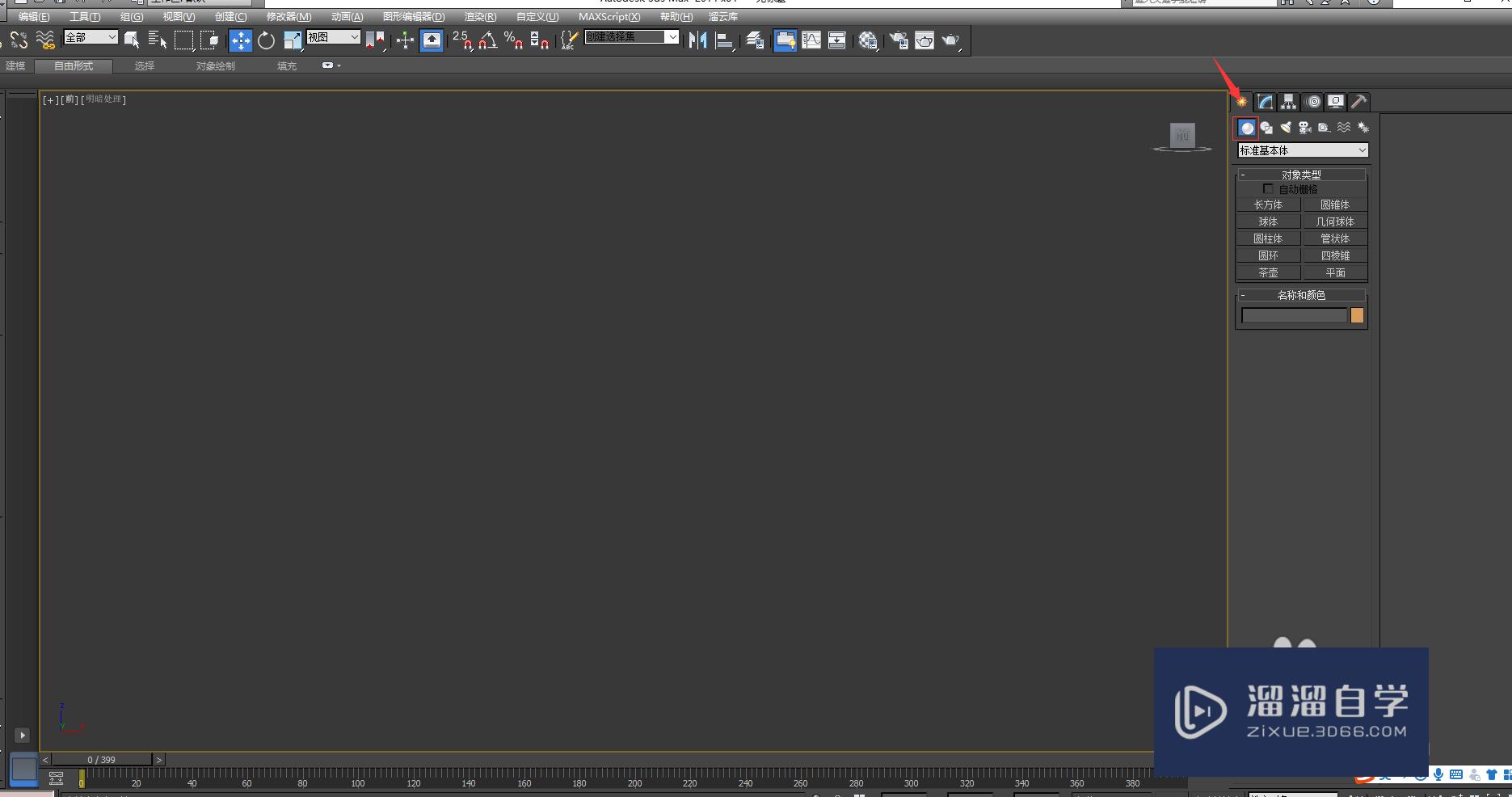Image resolution: width=1512 pixels, height=797 pixels.
Task: Select the Space Warps category icon
Action: [x=1344, y=128]
